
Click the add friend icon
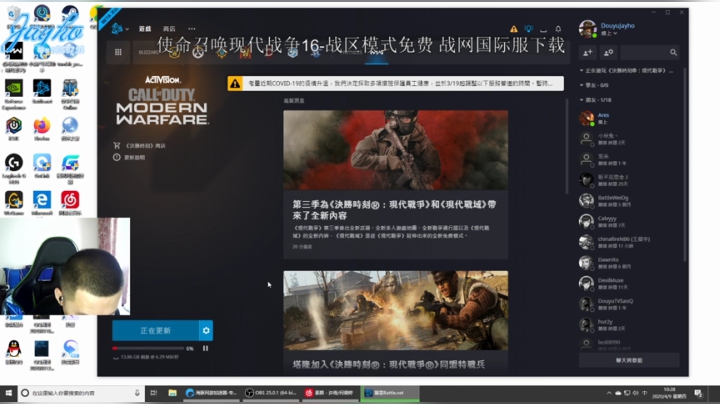pyautogui.click(x=588, y=53)
